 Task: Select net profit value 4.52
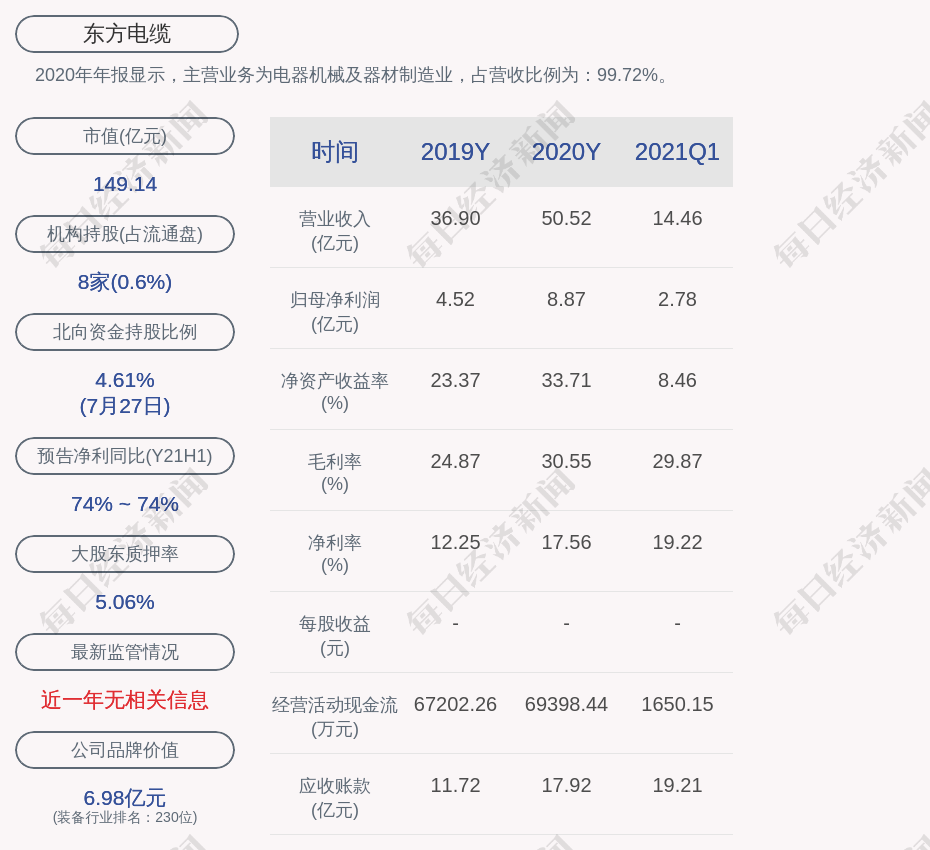456,299
